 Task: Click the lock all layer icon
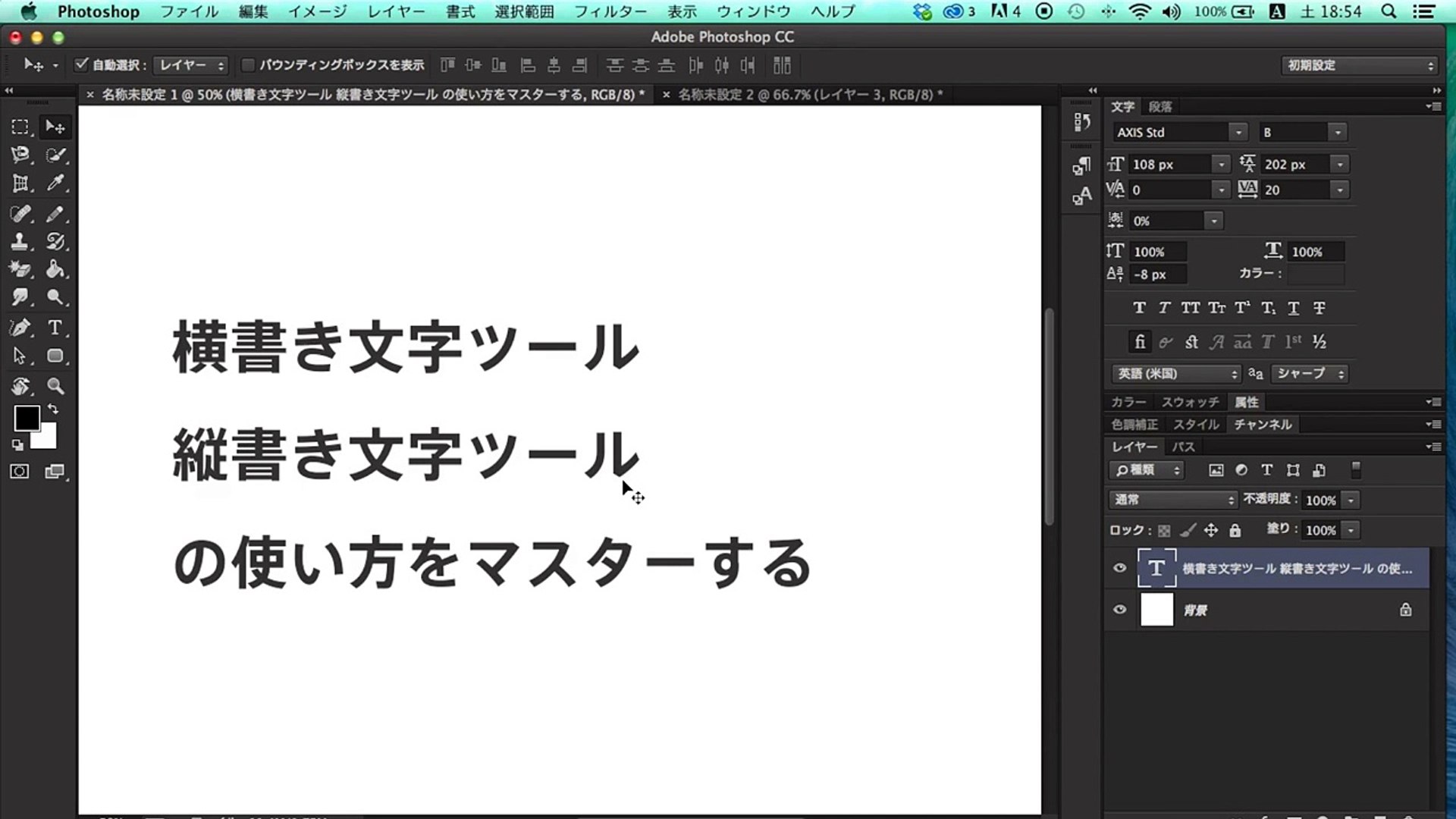tap(1235, 530)
